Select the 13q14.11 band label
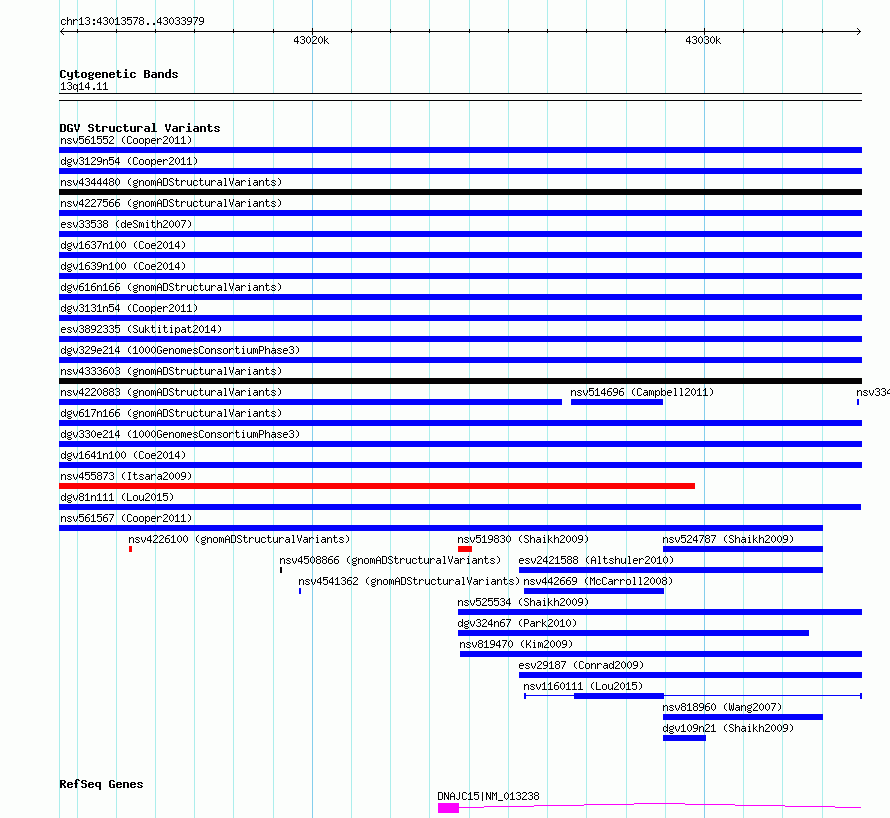 [84, 86]
